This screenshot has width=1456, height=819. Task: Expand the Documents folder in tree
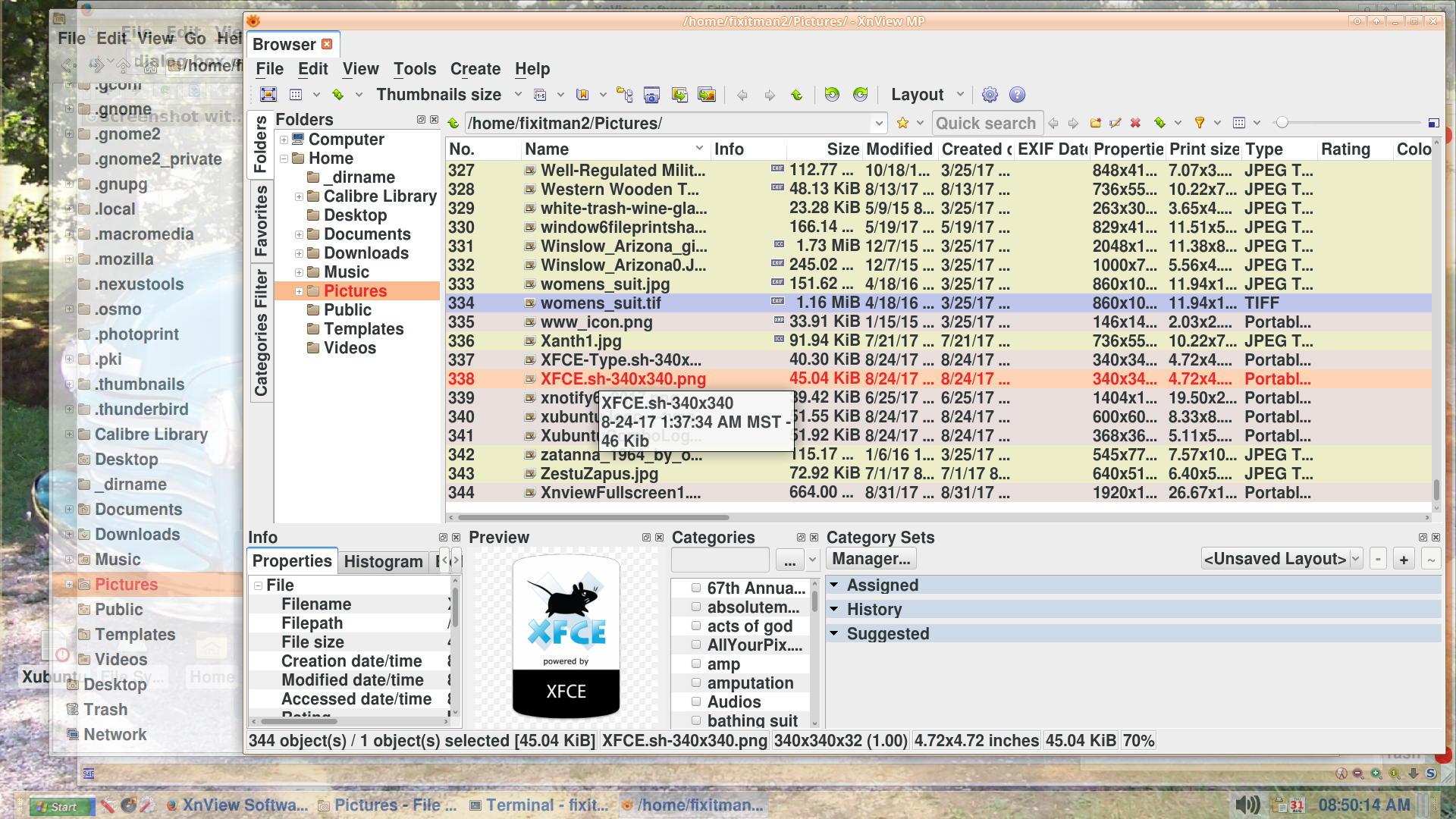pos(299,234)
